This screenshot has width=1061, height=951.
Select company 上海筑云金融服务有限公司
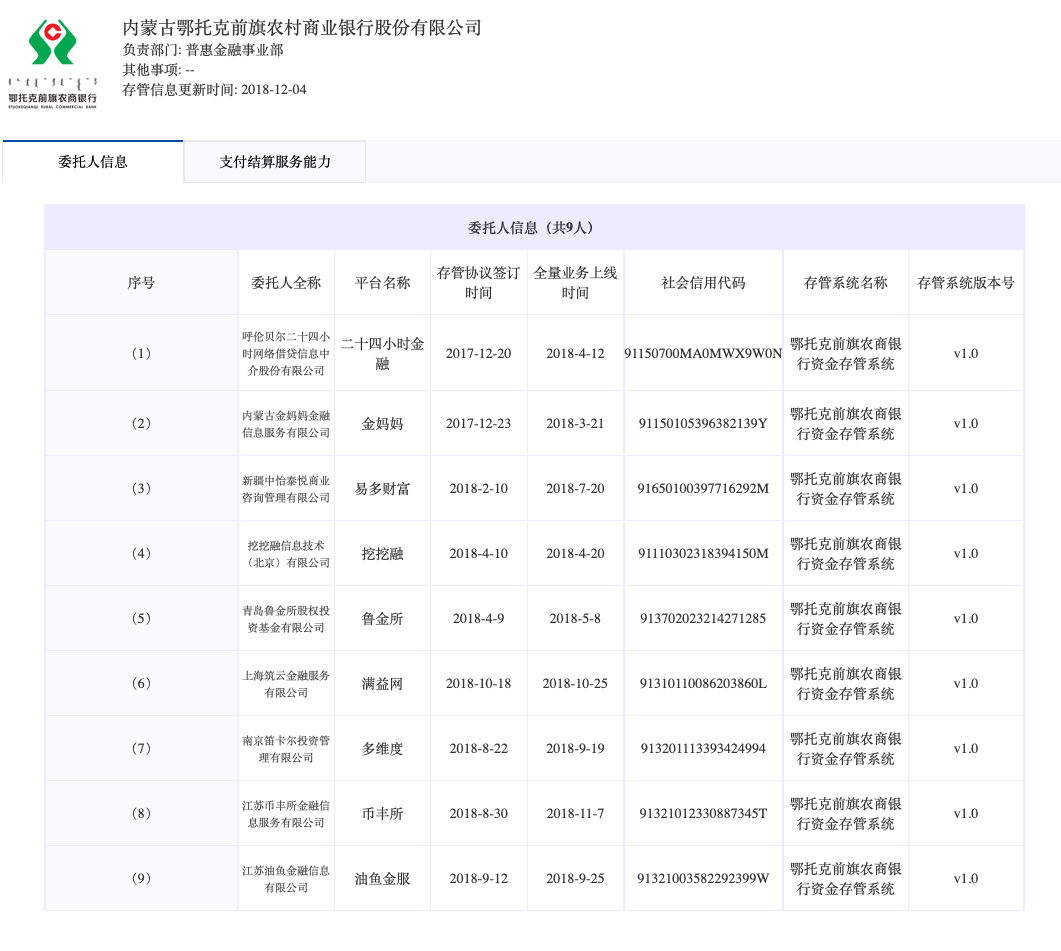point(286,684)
